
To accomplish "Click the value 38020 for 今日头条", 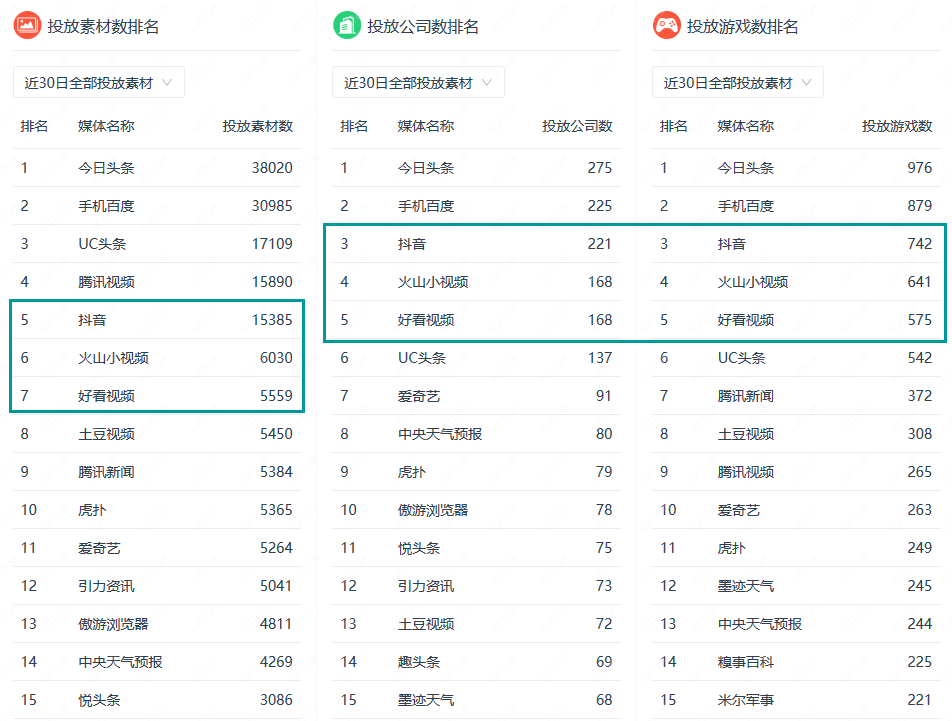I will 272,168.
